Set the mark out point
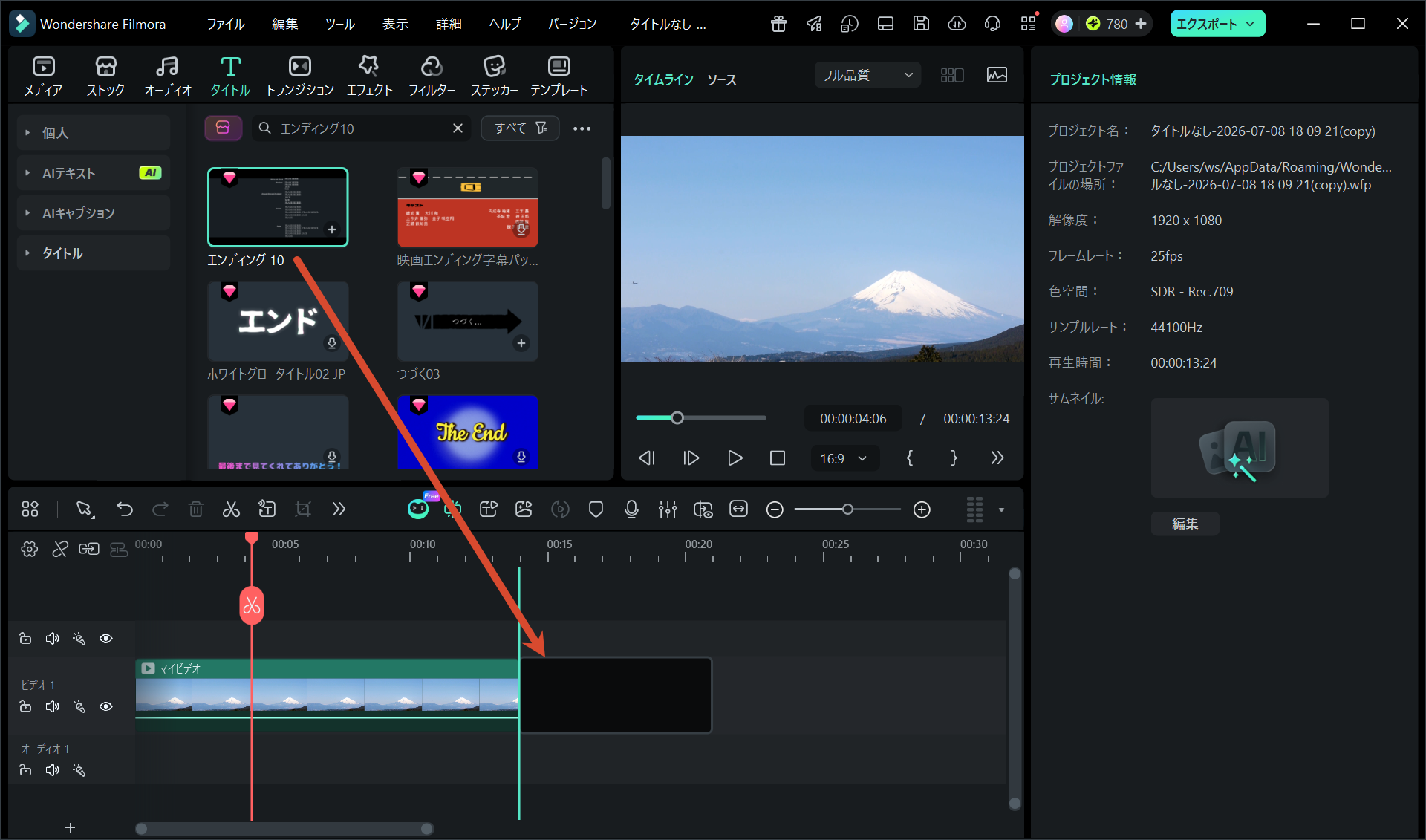This screenshot has height=840, width=1426. 954,458
